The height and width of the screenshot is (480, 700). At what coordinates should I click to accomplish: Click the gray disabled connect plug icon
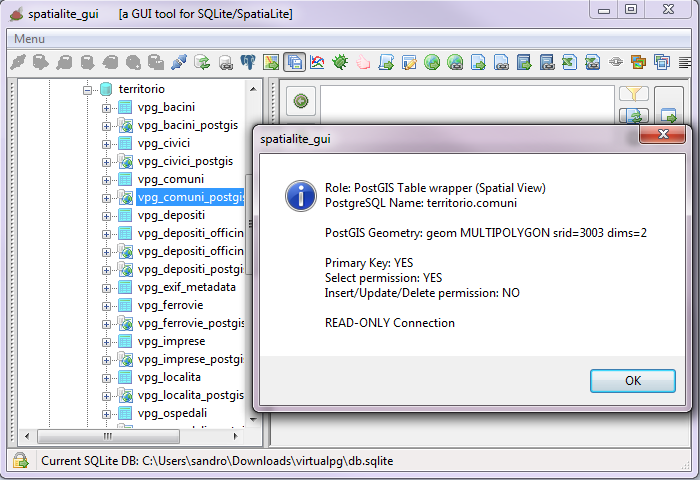[x=18, y=62]
